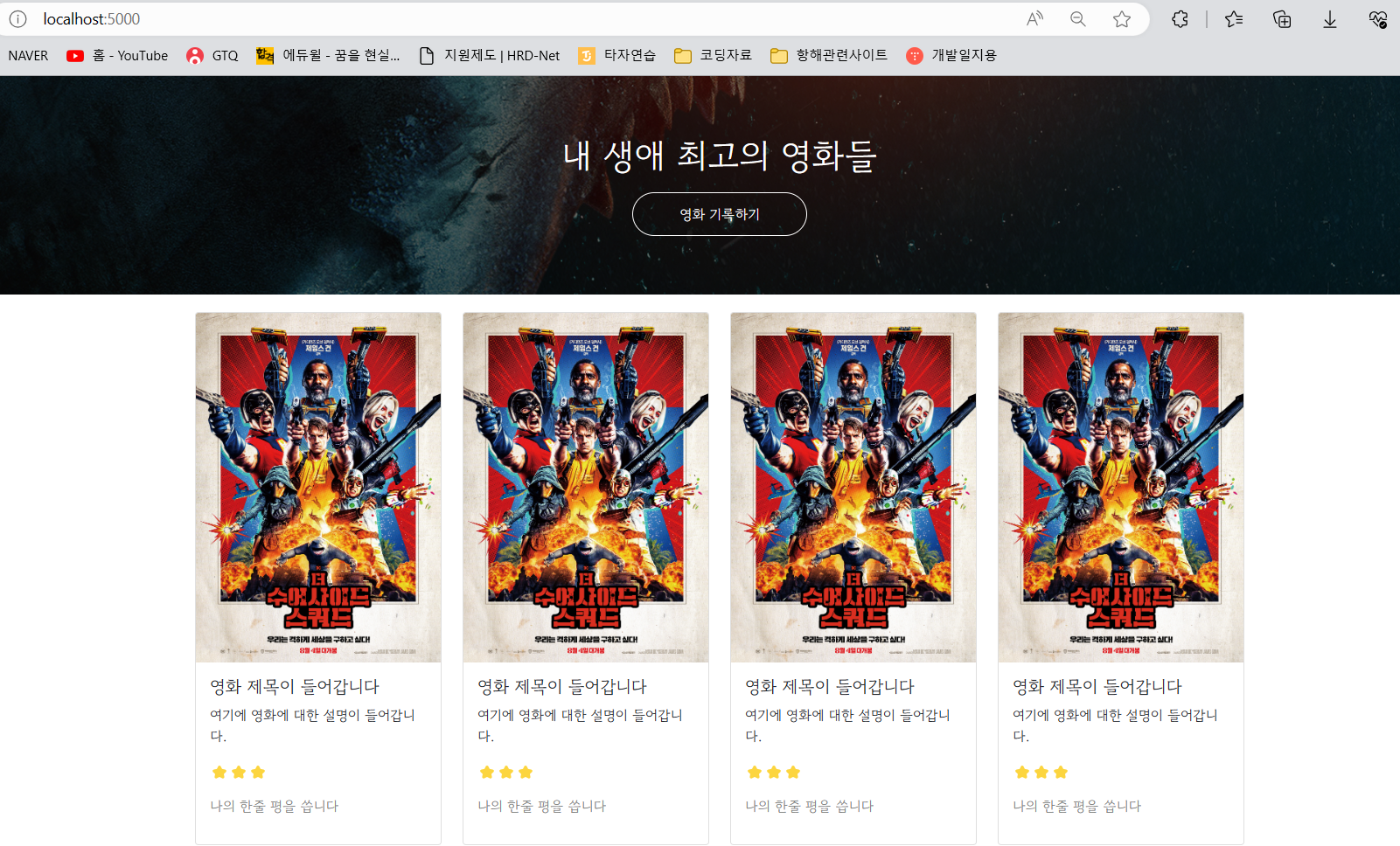Screen dimensions: 1400x846
Task: Click the first card's star rating
Action: [239, 772]
